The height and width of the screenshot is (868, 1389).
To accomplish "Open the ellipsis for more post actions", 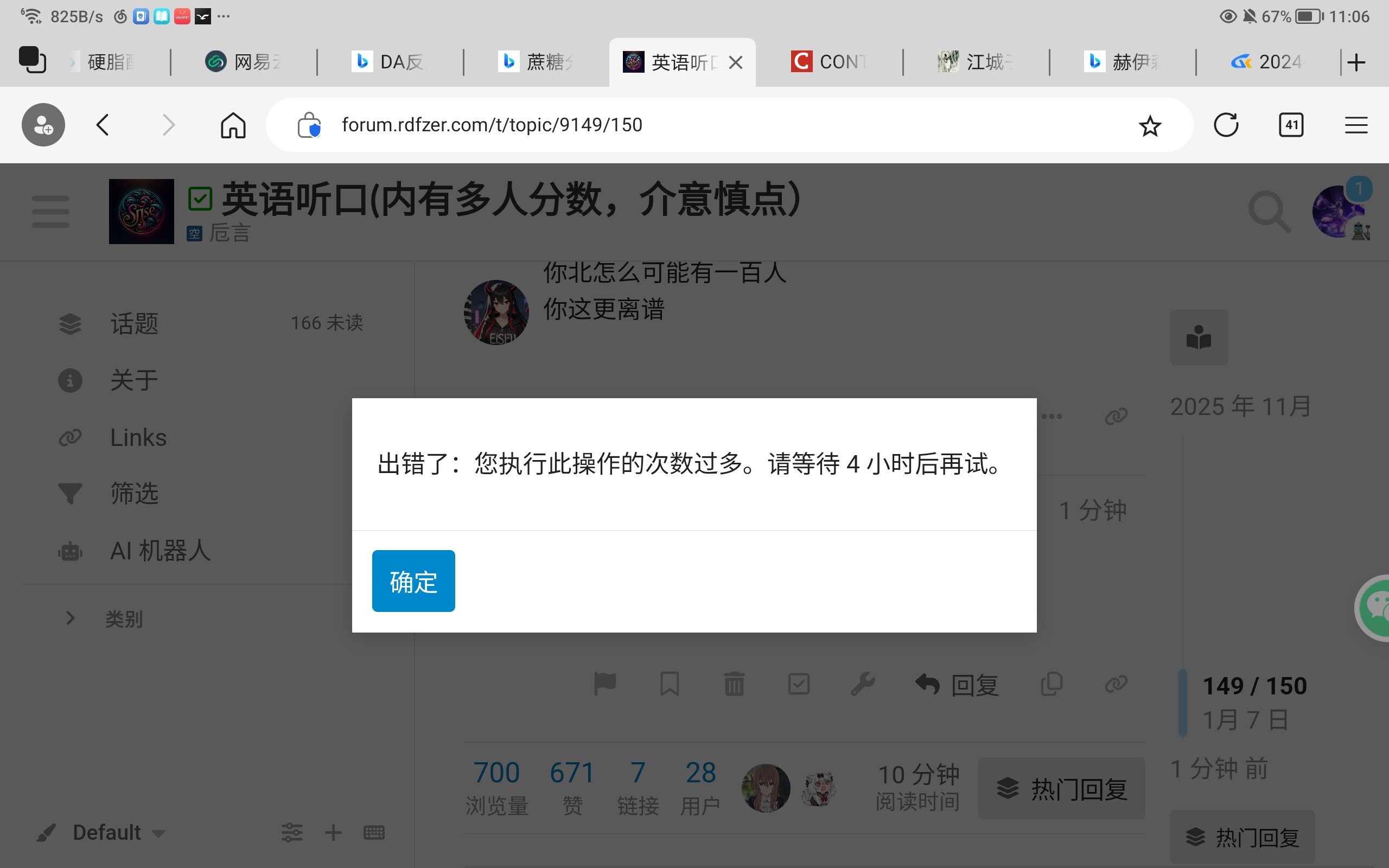I will tap(1053, 416).
